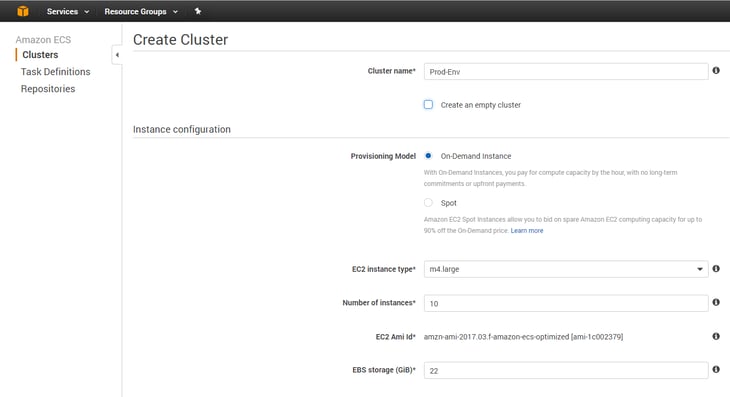Follow the Learn more link
The width and height of the screenshot is (730, 397).
[x=527, y=230]
